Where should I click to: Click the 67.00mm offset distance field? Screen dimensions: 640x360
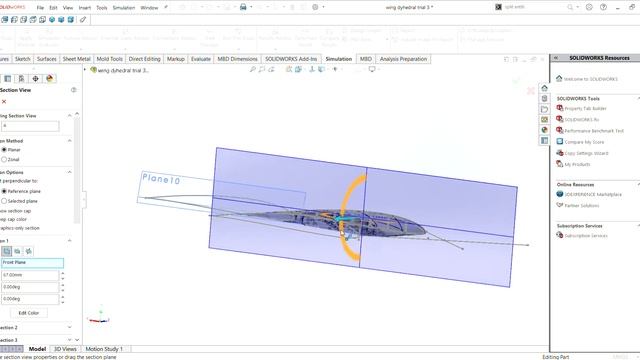30,275
